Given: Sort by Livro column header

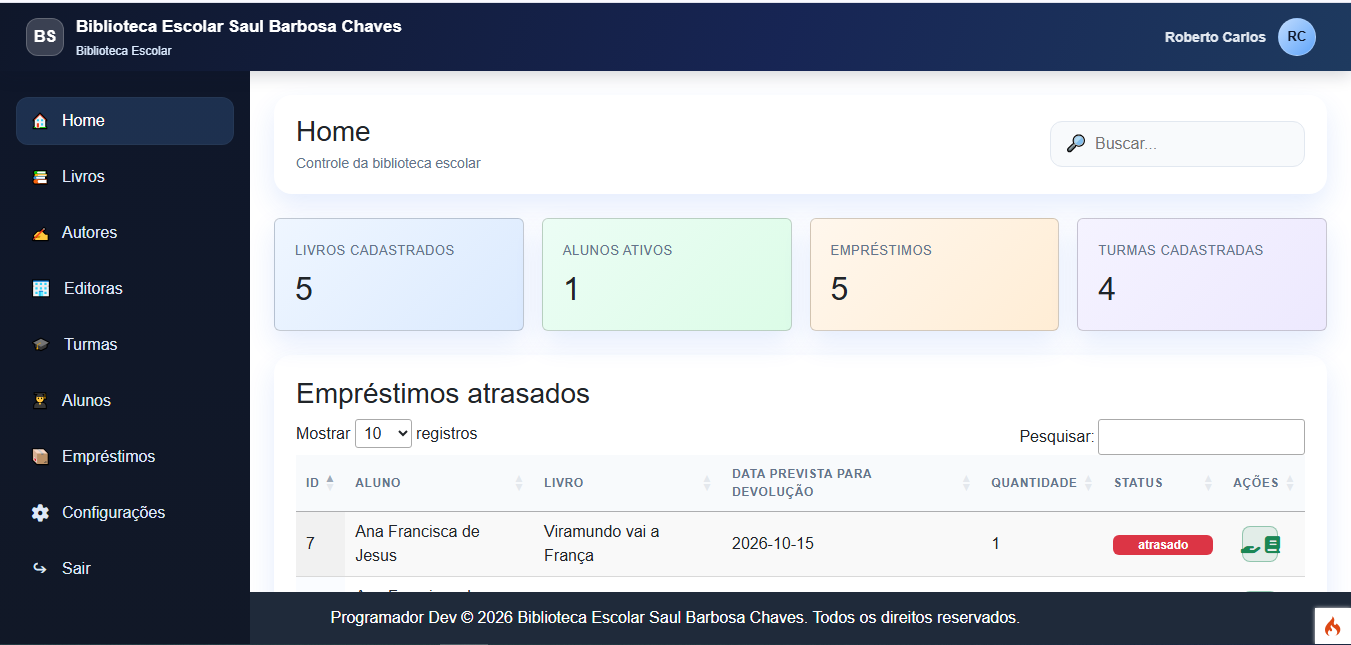Looking at the screenshot, I should (628, 483).
